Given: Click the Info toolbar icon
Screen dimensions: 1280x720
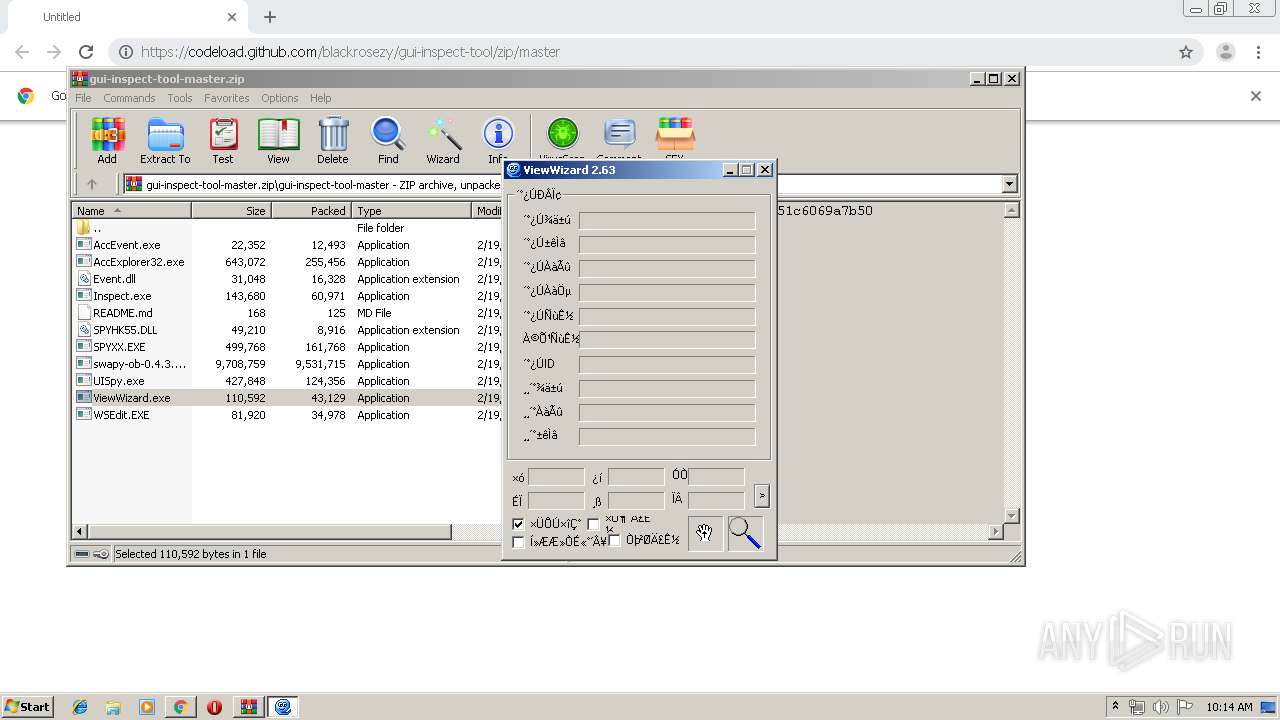Looking at the screenshot, I should point(498,138).
